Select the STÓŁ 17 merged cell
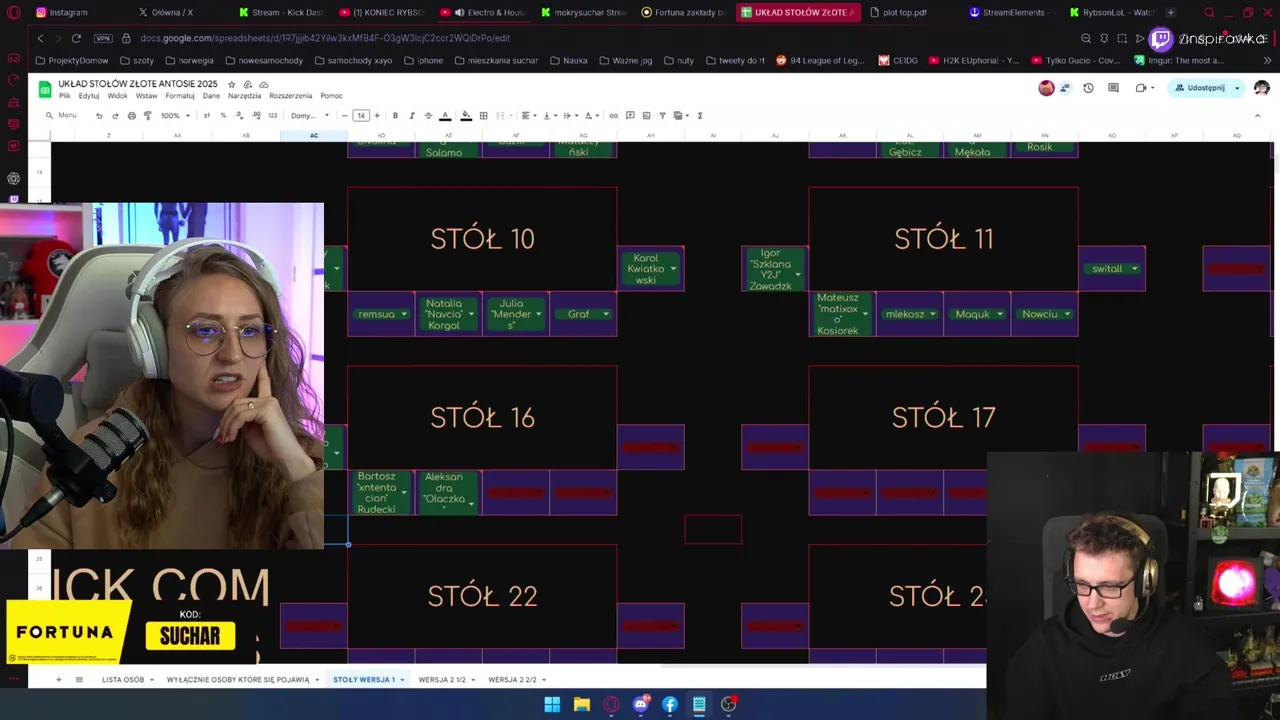This screenshot has height=720, width=1280. click(x=943, y=417)
